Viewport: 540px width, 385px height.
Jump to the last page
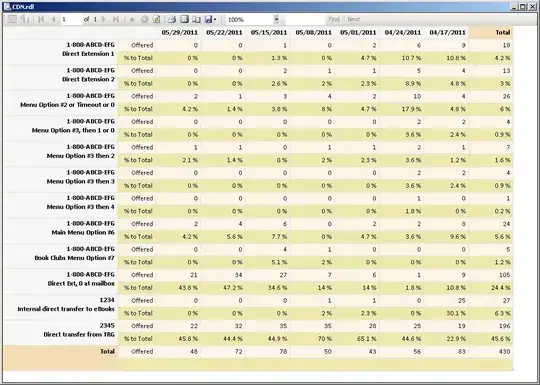[x=116, y=19]
